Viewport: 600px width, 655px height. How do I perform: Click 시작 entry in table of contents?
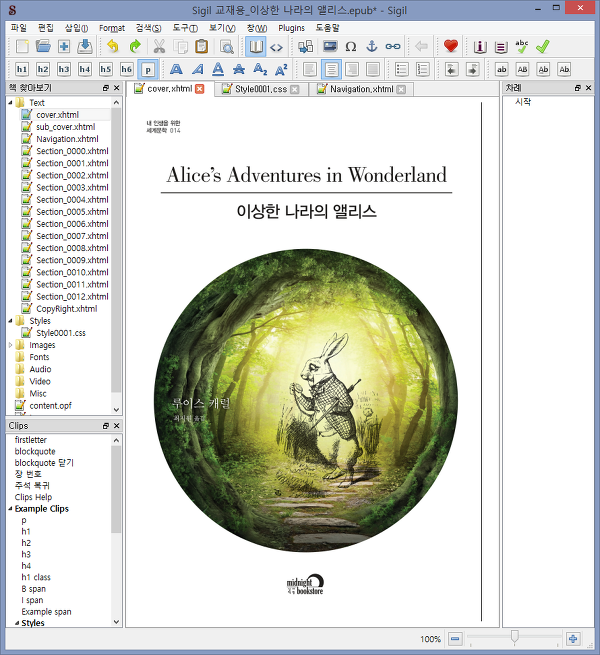point(523,102)
